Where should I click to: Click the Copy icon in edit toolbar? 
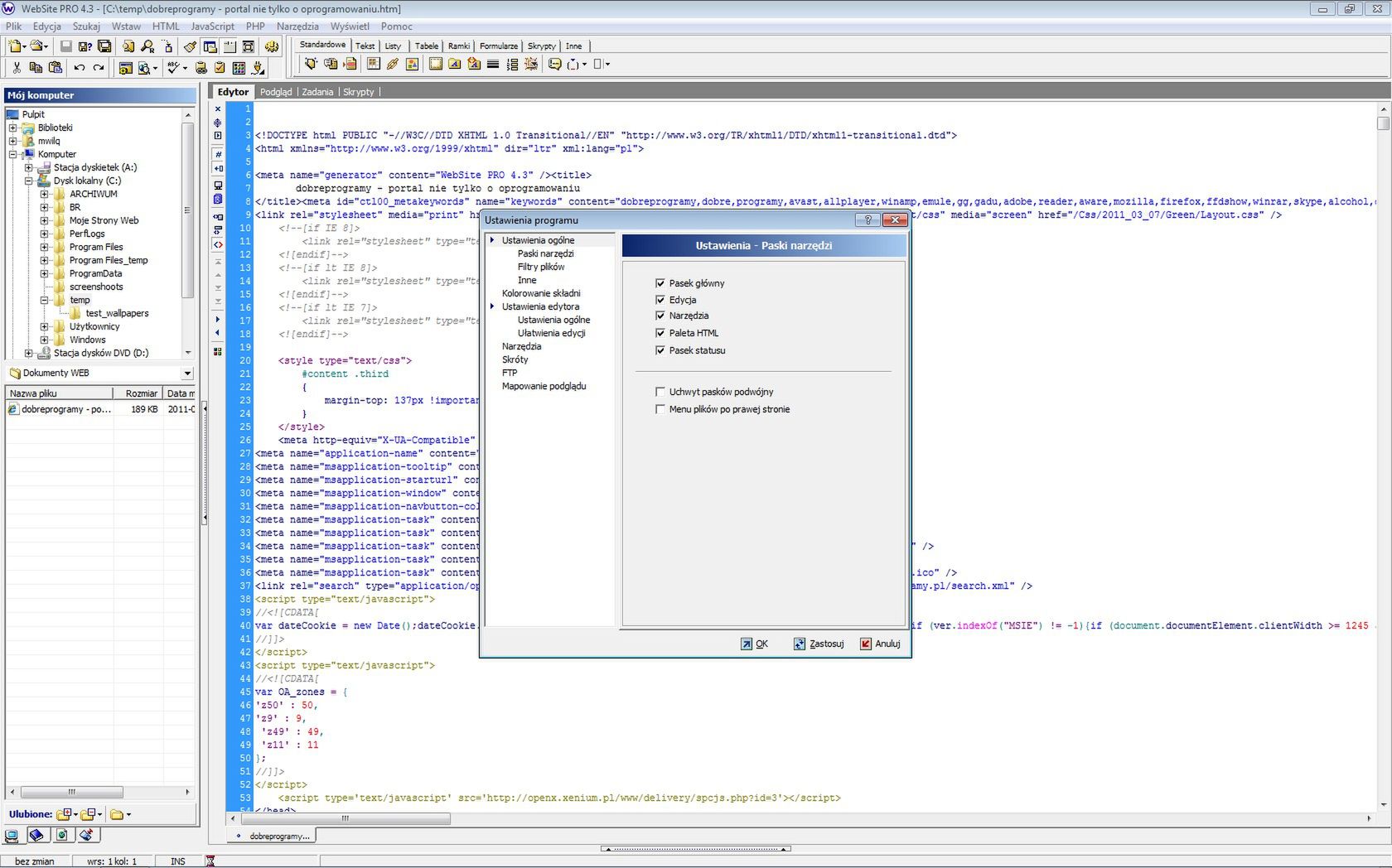tap(36, 68)
